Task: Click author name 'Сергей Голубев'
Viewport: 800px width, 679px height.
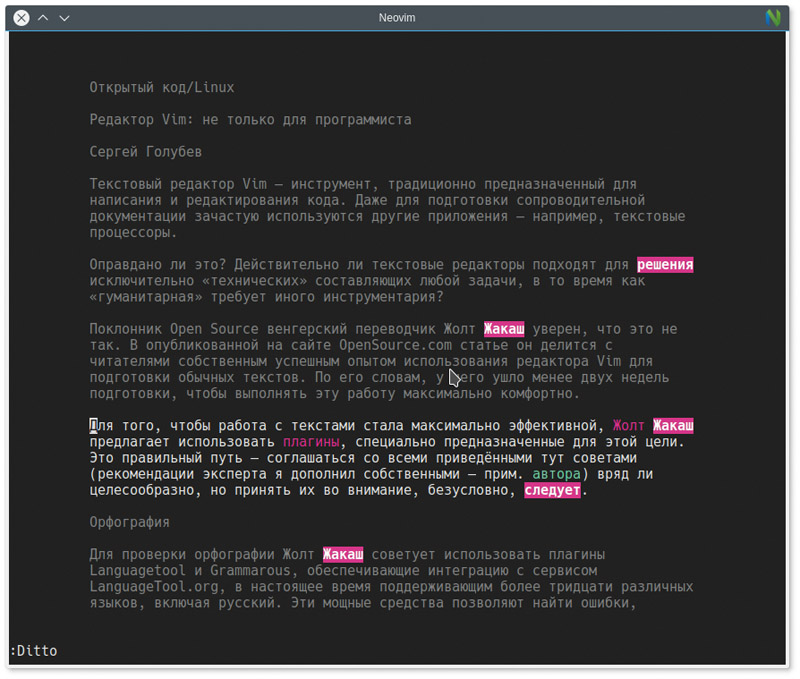Action: coord(146,152)
